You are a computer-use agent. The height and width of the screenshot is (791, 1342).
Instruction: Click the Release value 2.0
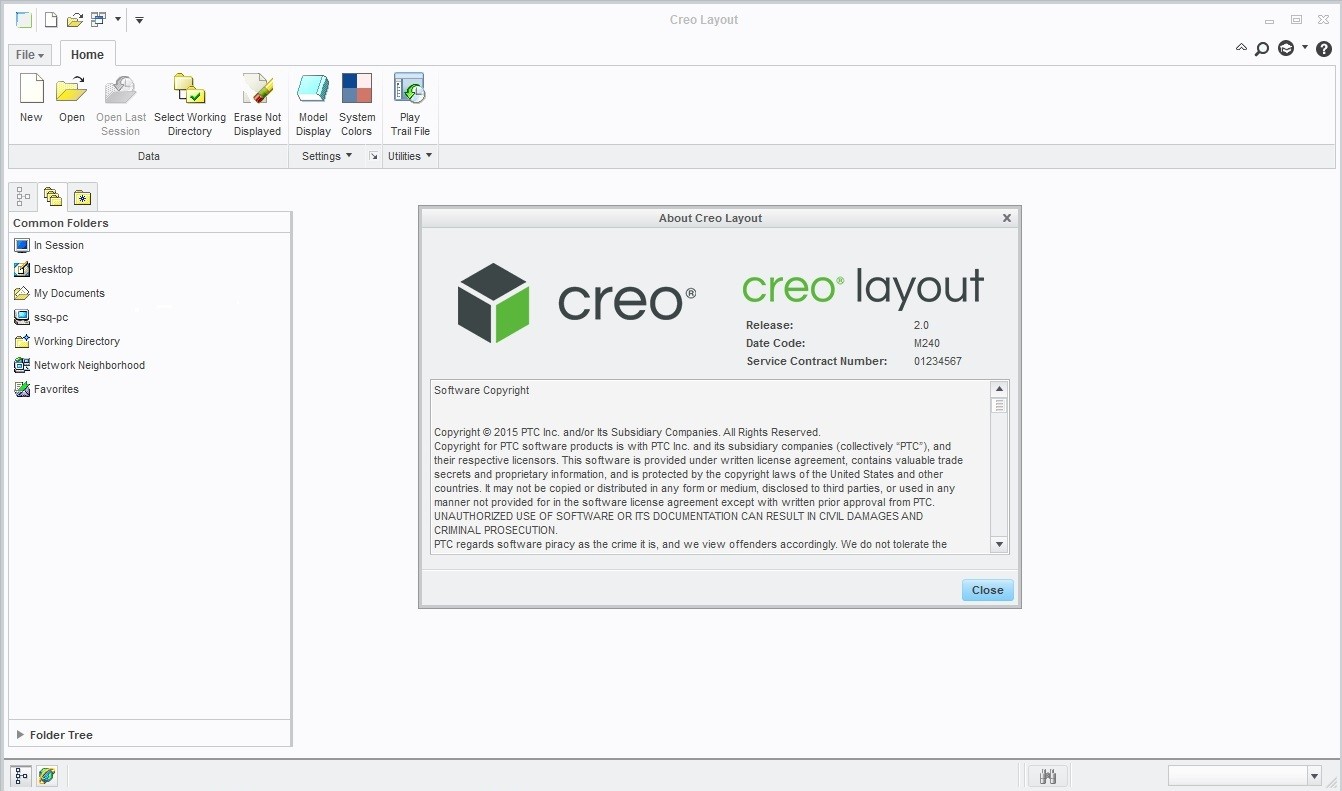click(x=921, y=325)
